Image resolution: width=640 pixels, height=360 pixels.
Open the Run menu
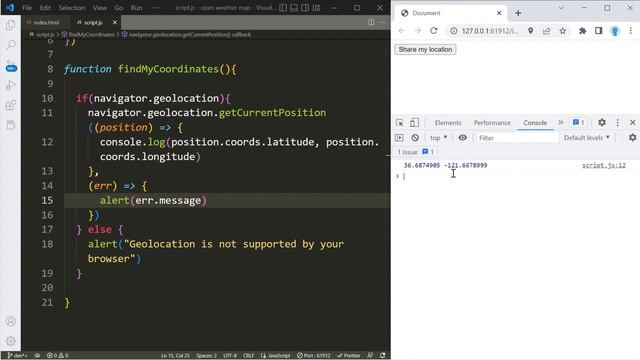137,8
